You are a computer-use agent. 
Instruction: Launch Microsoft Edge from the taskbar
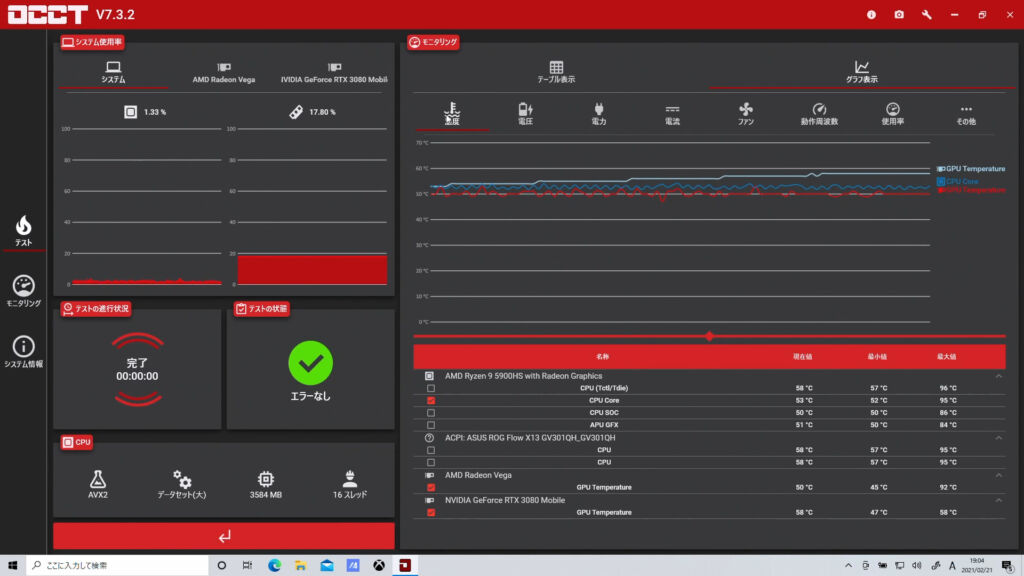[274, 566]
